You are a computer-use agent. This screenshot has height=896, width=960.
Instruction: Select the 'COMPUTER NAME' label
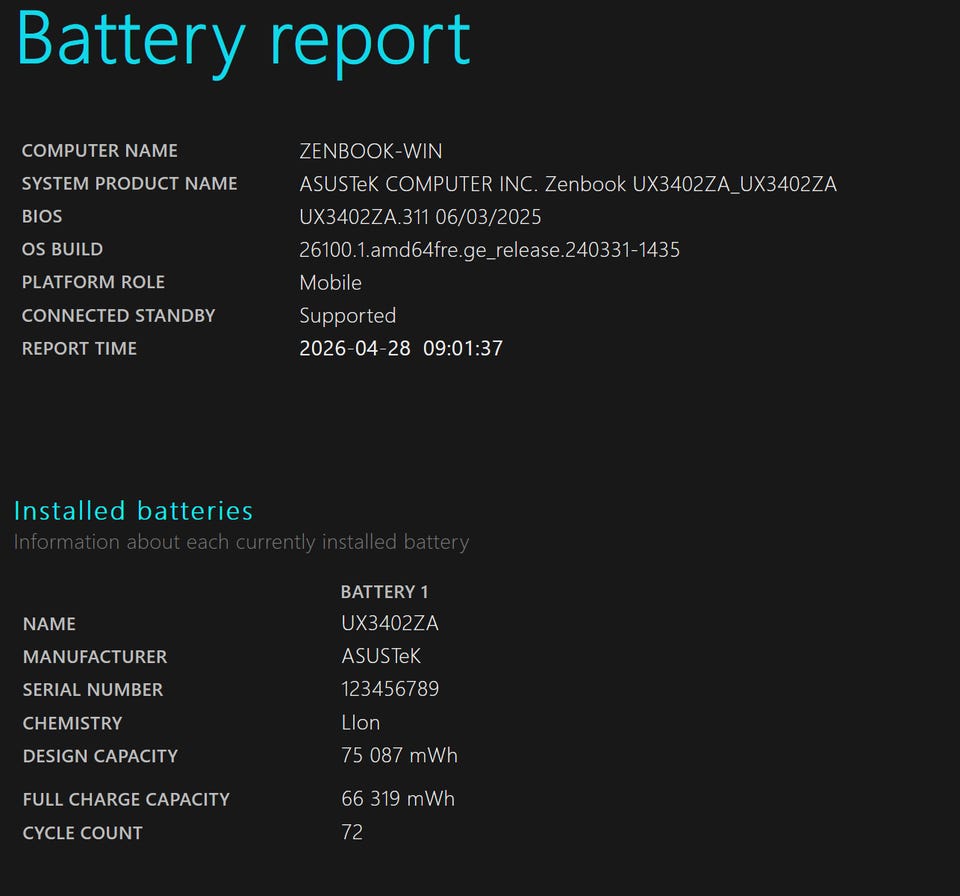pos(100,151)
